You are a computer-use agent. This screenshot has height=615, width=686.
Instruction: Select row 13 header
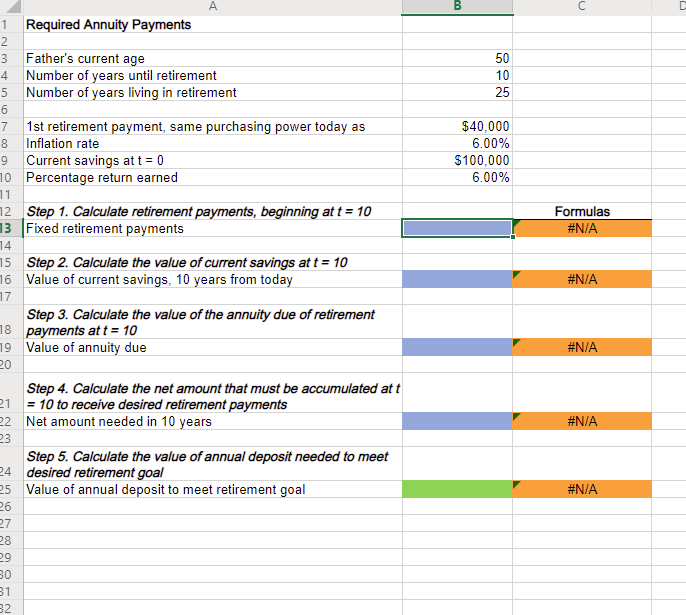click(11, 228)
